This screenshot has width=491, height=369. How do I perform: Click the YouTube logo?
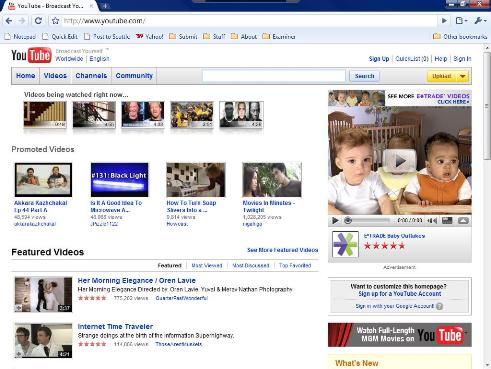31,55
